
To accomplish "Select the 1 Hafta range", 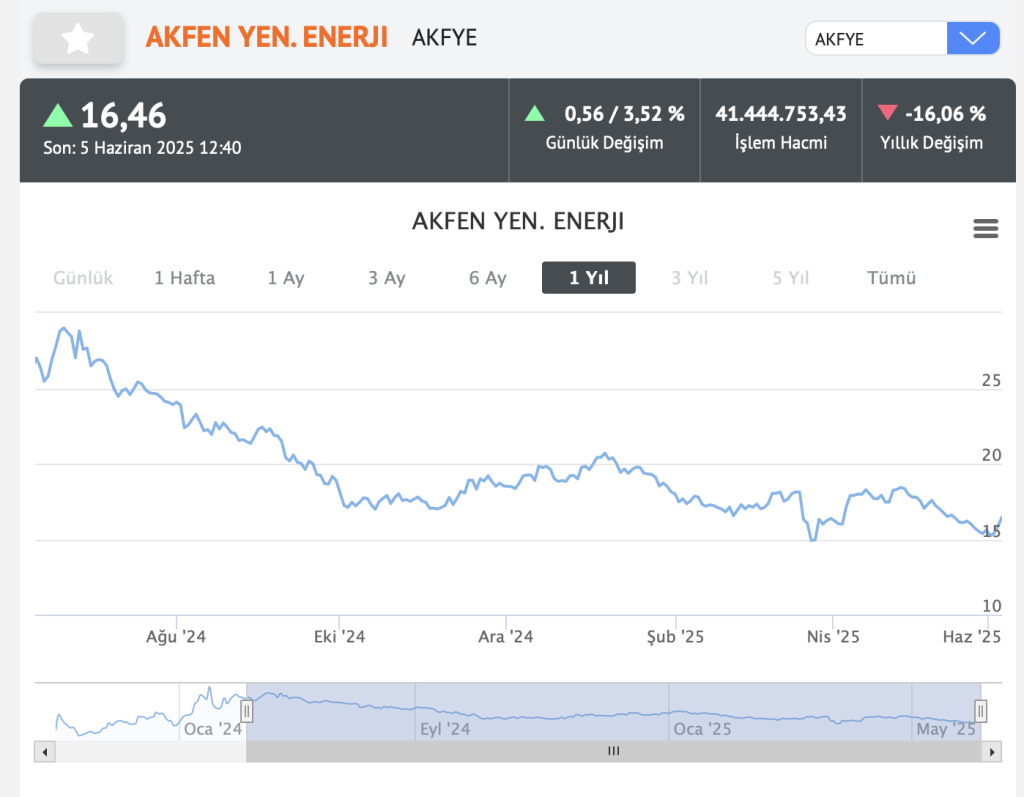I will (184, 278).
